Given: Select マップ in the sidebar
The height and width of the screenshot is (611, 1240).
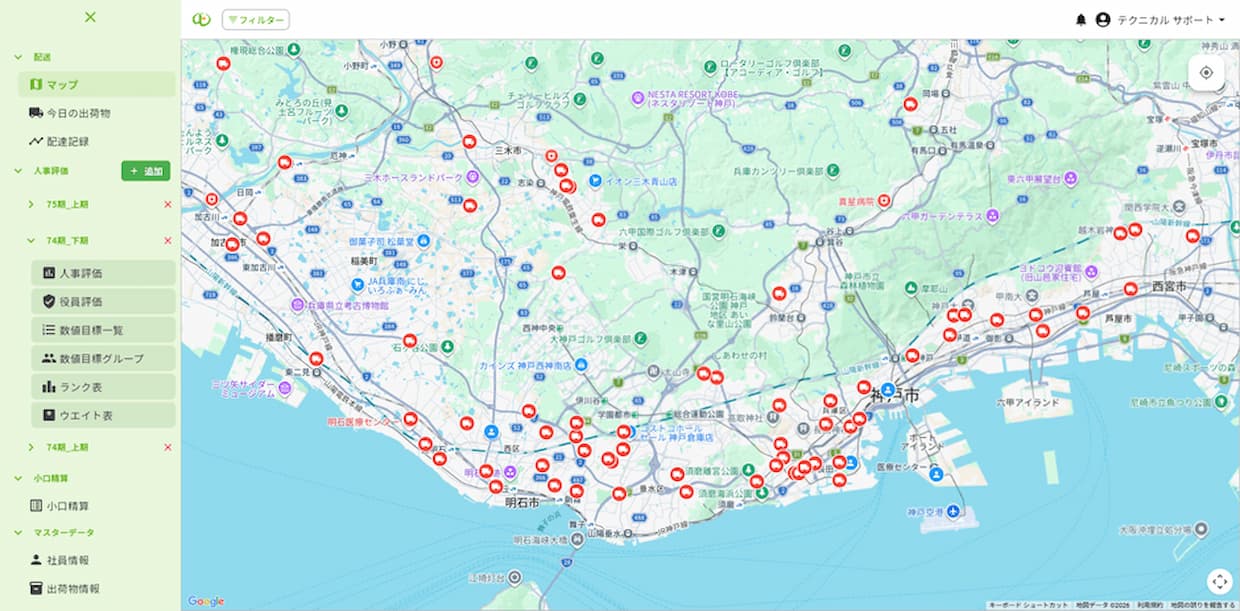Looking at the screenshot, I should [62, 85].
